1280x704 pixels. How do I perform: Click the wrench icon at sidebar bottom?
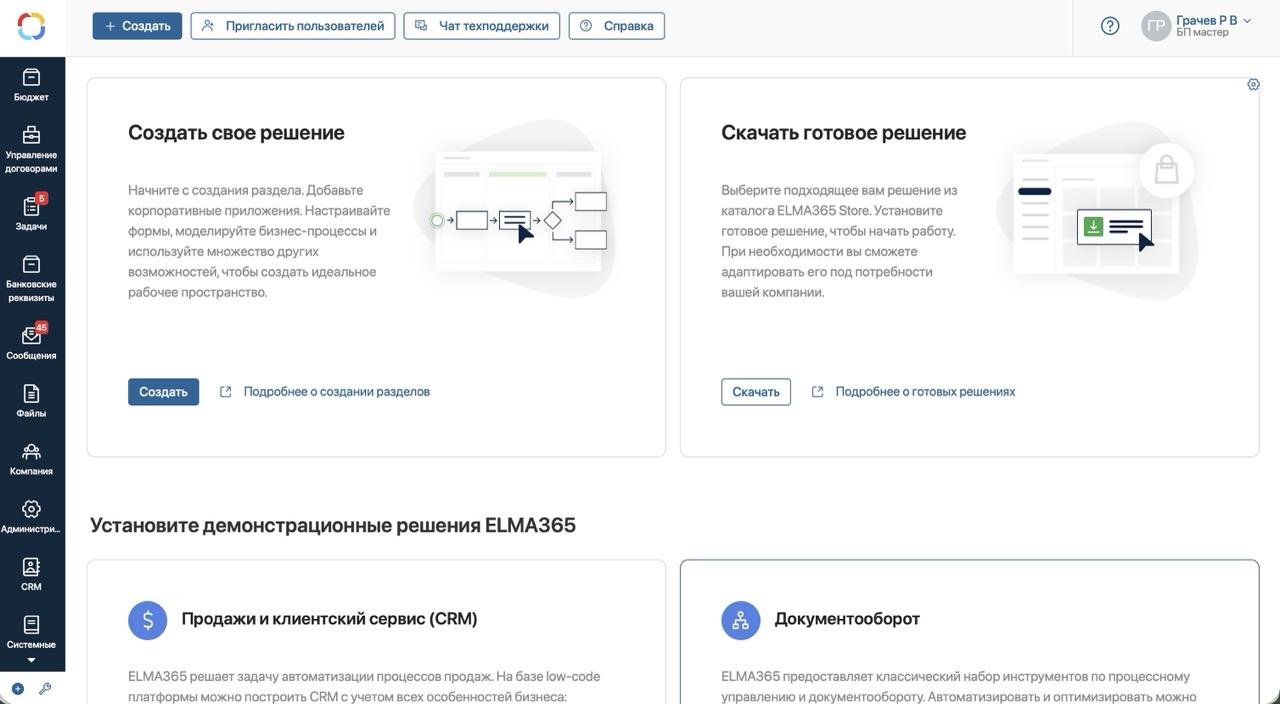pos(45,688)
